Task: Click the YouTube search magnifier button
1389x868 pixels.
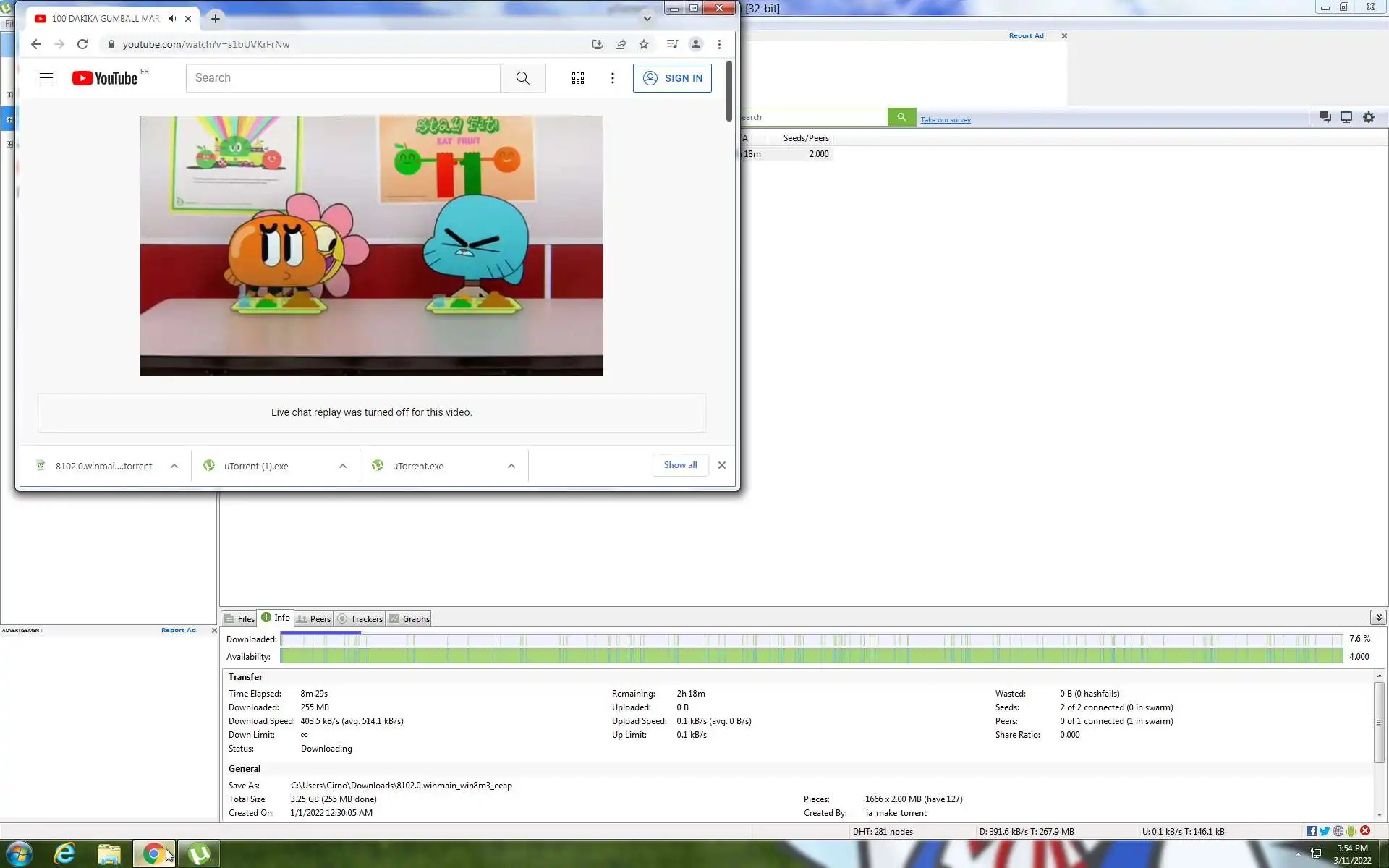Action: pyautogui.click(x=522, y=78)
